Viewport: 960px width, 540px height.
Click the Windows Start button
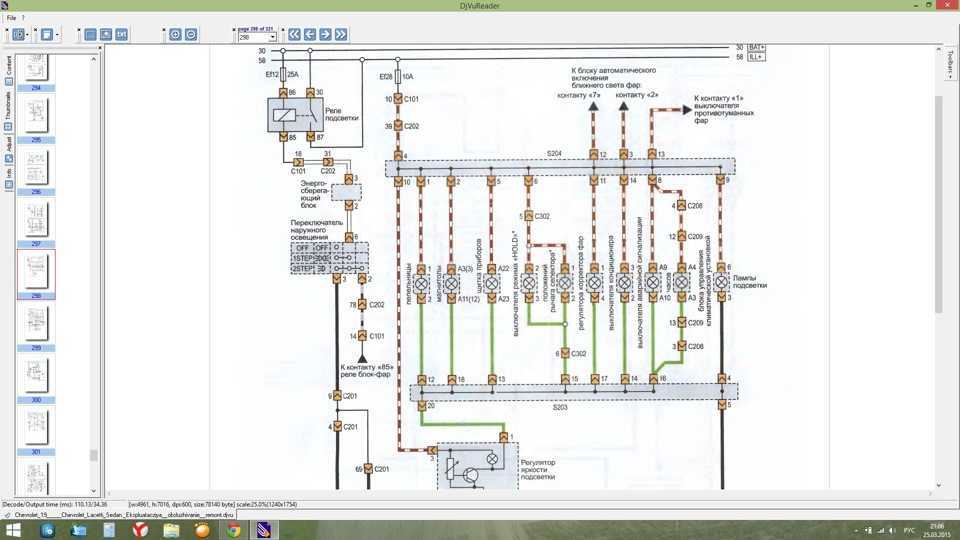pyautogui.click(x=16, y=529)
